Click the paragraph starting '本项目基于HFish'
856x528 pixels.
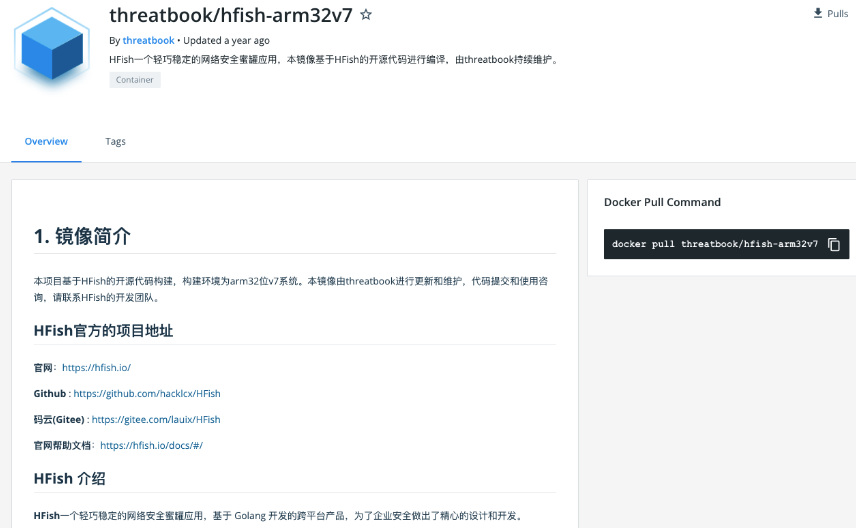click(x=291, y=289)
